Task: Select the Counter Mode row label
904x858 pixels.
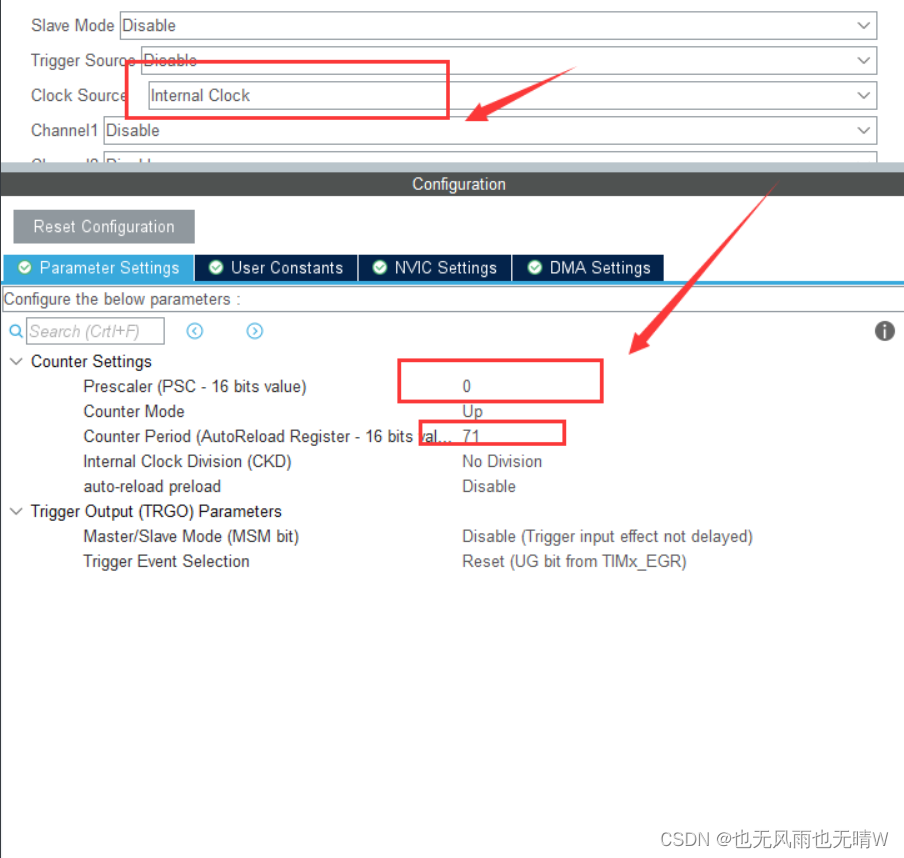Action: click(134, 411)
